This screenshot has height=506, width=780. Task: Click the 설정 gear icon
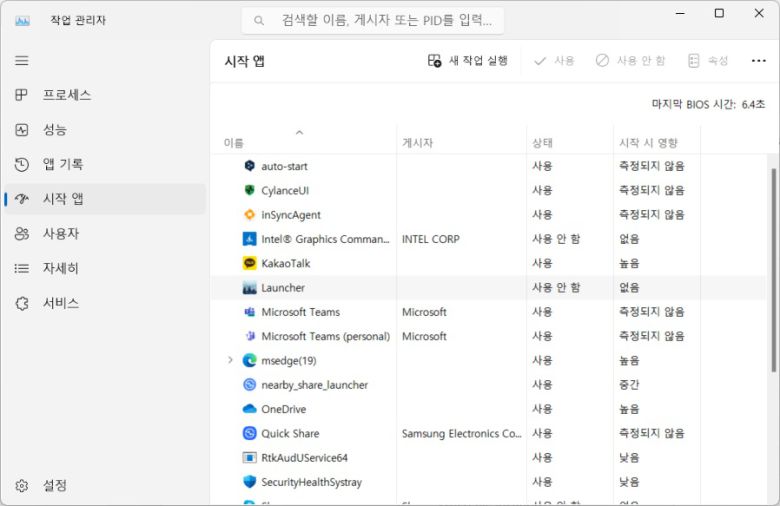21,485
